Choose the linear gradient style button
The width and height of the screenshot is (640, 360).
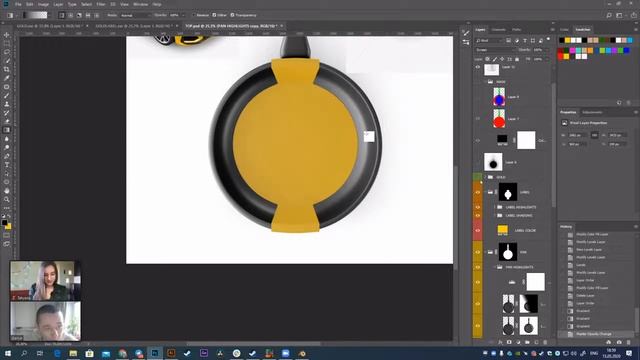(62, 15)
